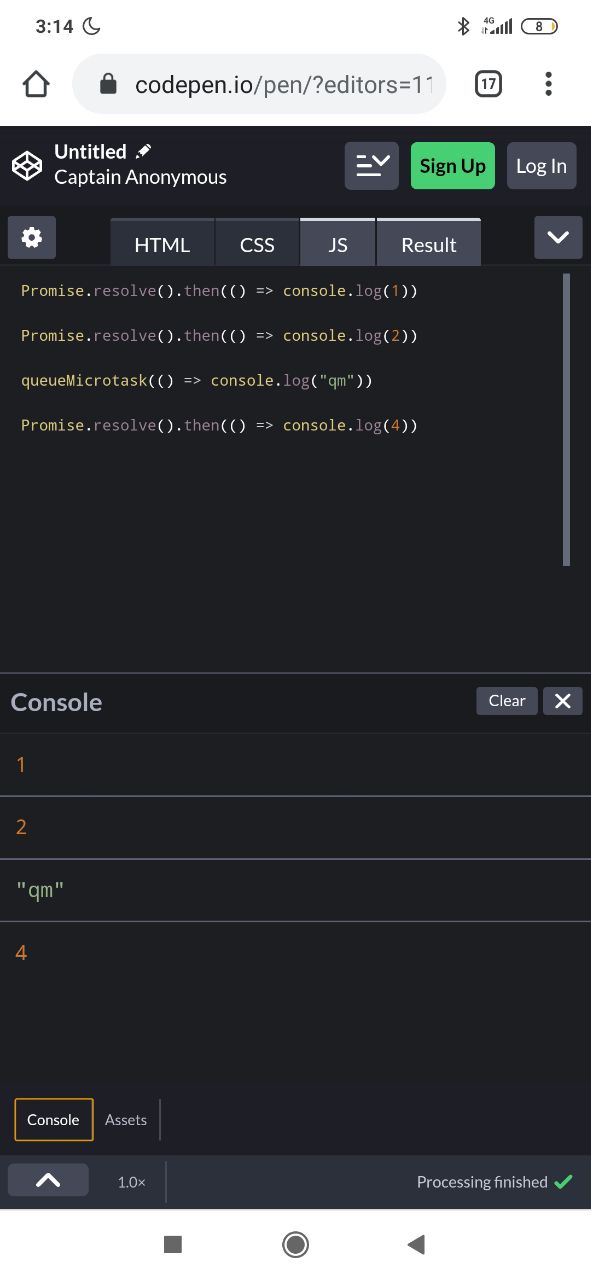The image size is (591, 1280).
Task: Click the Console panel heading
Action: (56, 702)
